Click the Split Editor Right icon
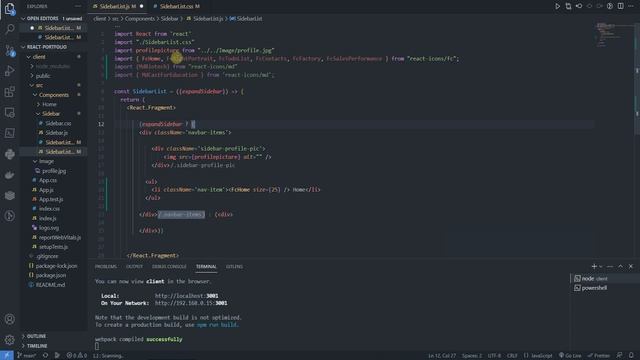 (620, 6)
